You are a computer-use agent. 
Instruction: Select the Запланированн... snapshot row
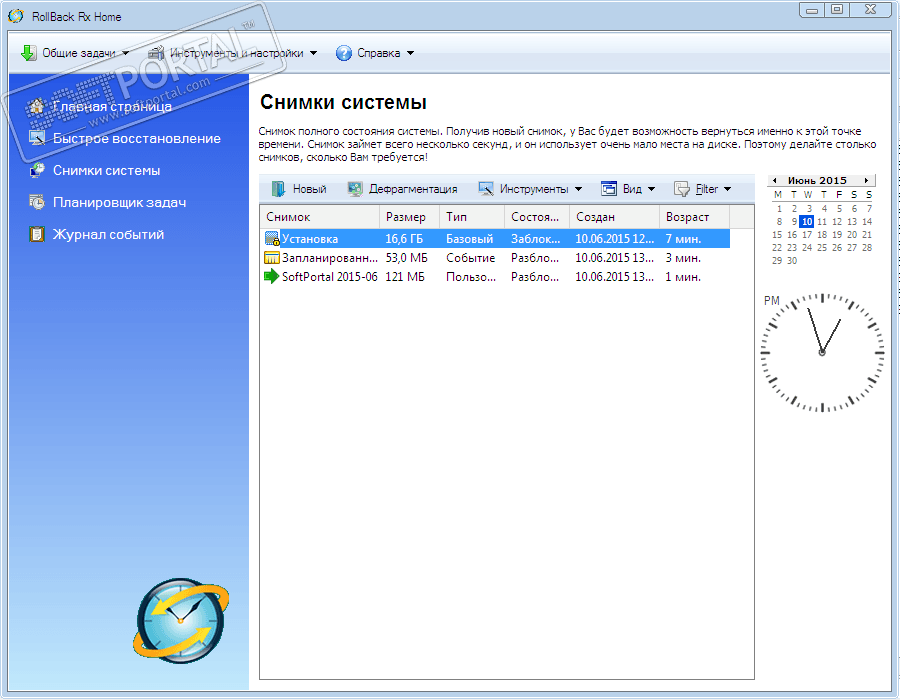click(x=496, y=258)
